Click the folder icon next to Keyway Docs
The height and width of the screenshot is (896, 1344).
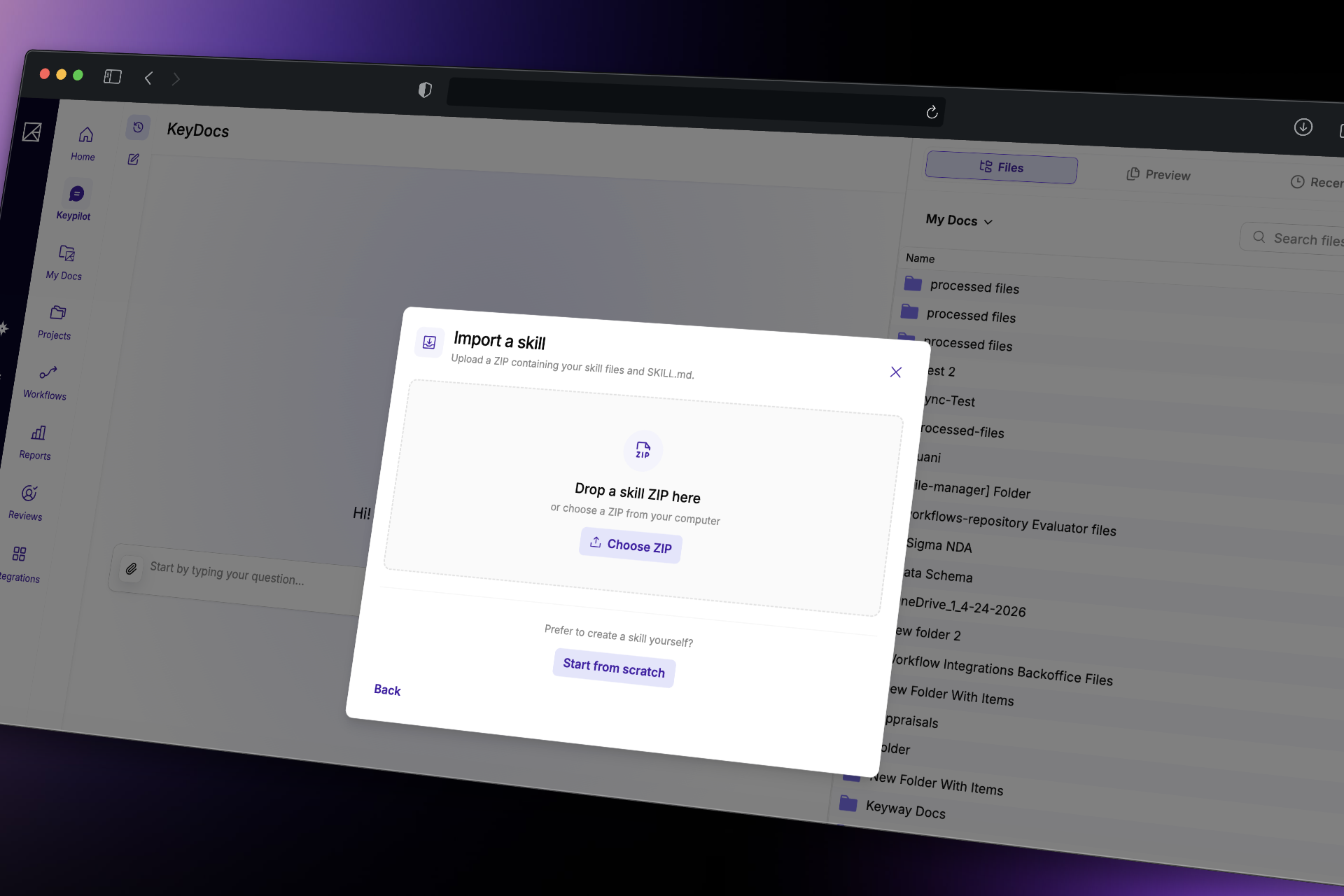click(848, 802)
